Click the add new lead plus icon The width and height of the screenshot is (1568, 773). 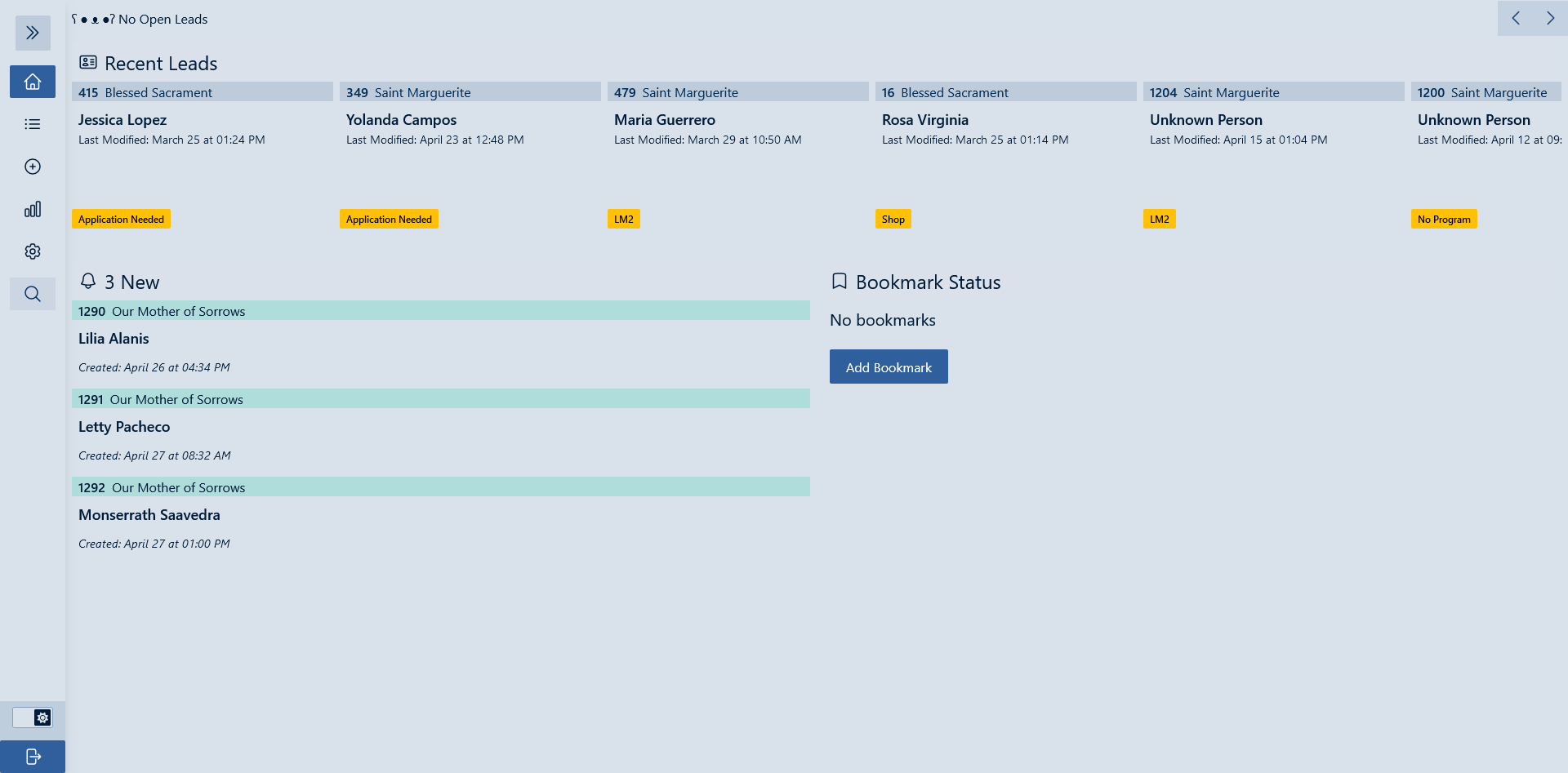click(x=33, y=167)
